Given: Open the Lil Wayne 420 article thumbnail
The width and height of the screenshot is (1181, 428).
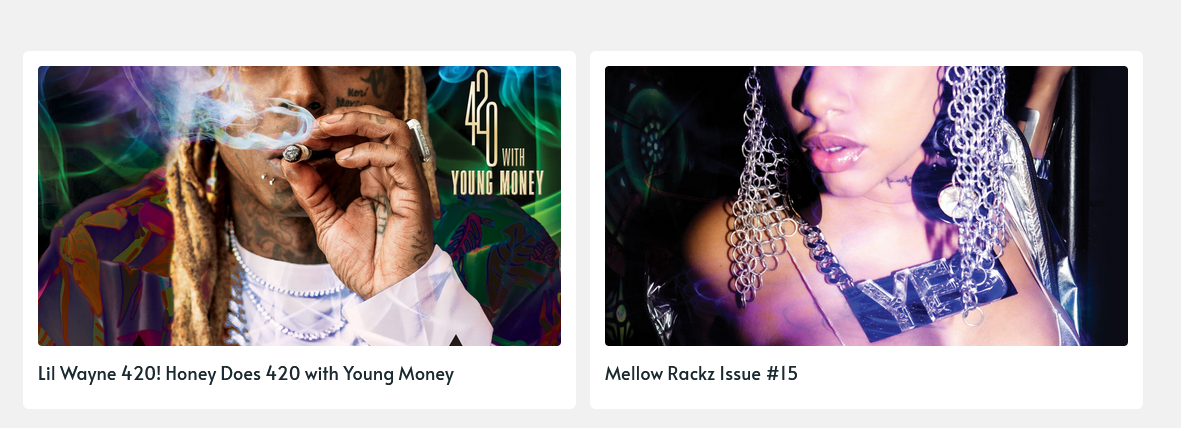Looking at the screenshot, I should (299, 206).
